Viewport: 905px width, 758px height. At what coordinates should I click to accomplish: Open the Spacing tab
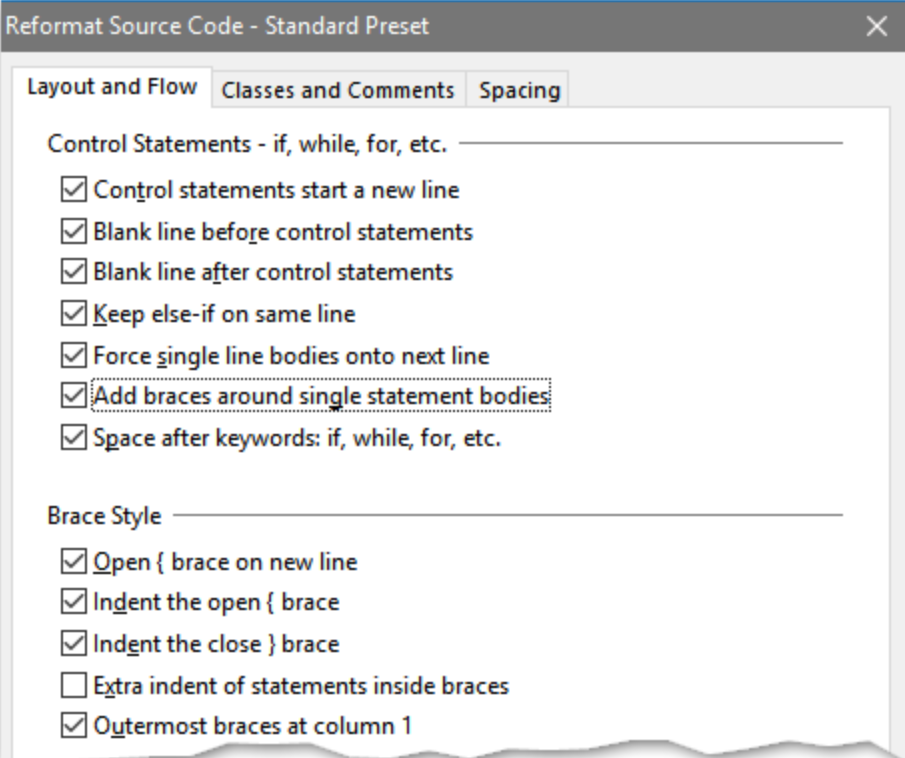pos(519,90)
